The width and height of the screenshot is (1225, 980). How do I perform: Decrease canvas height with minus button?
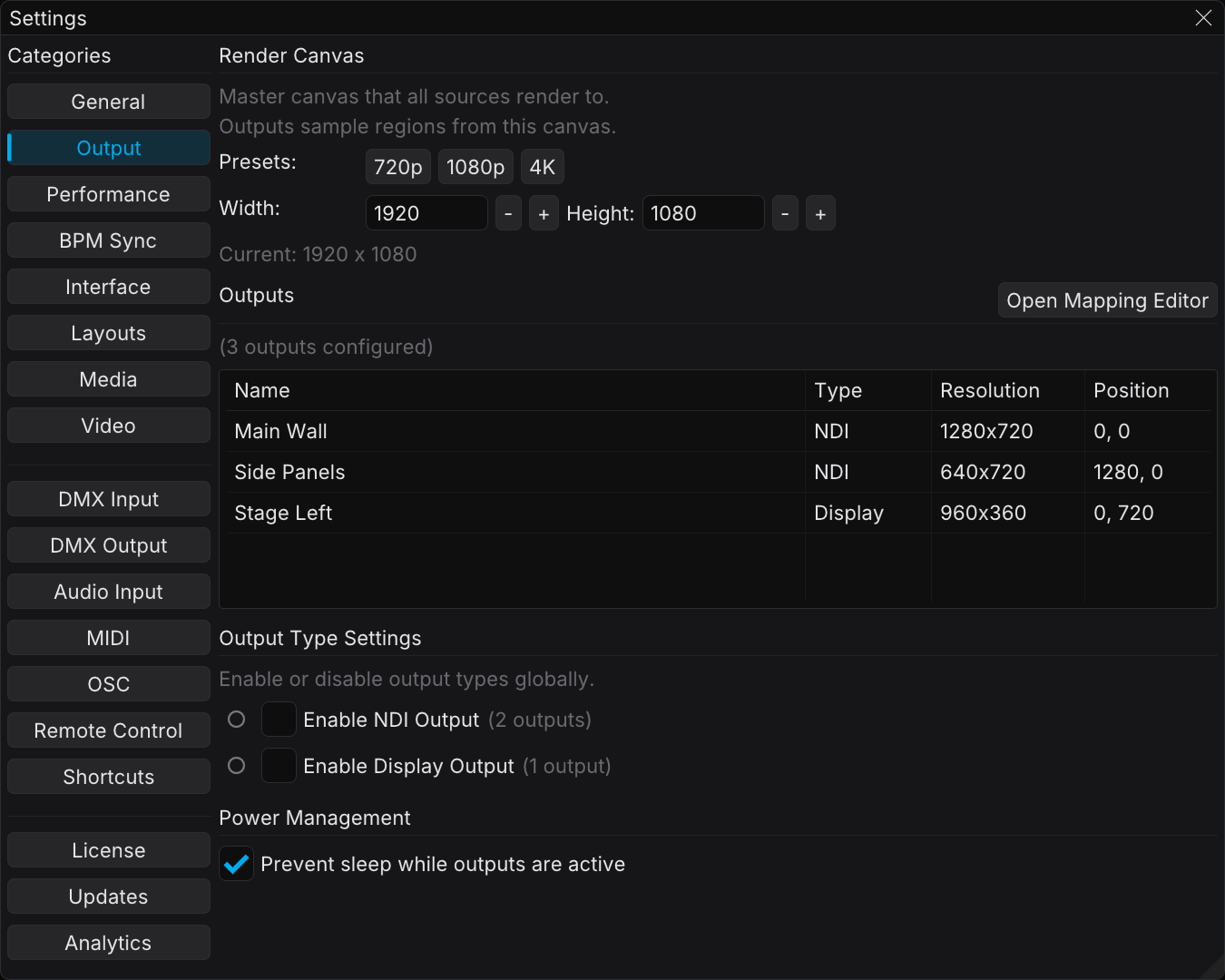[785, 213]
